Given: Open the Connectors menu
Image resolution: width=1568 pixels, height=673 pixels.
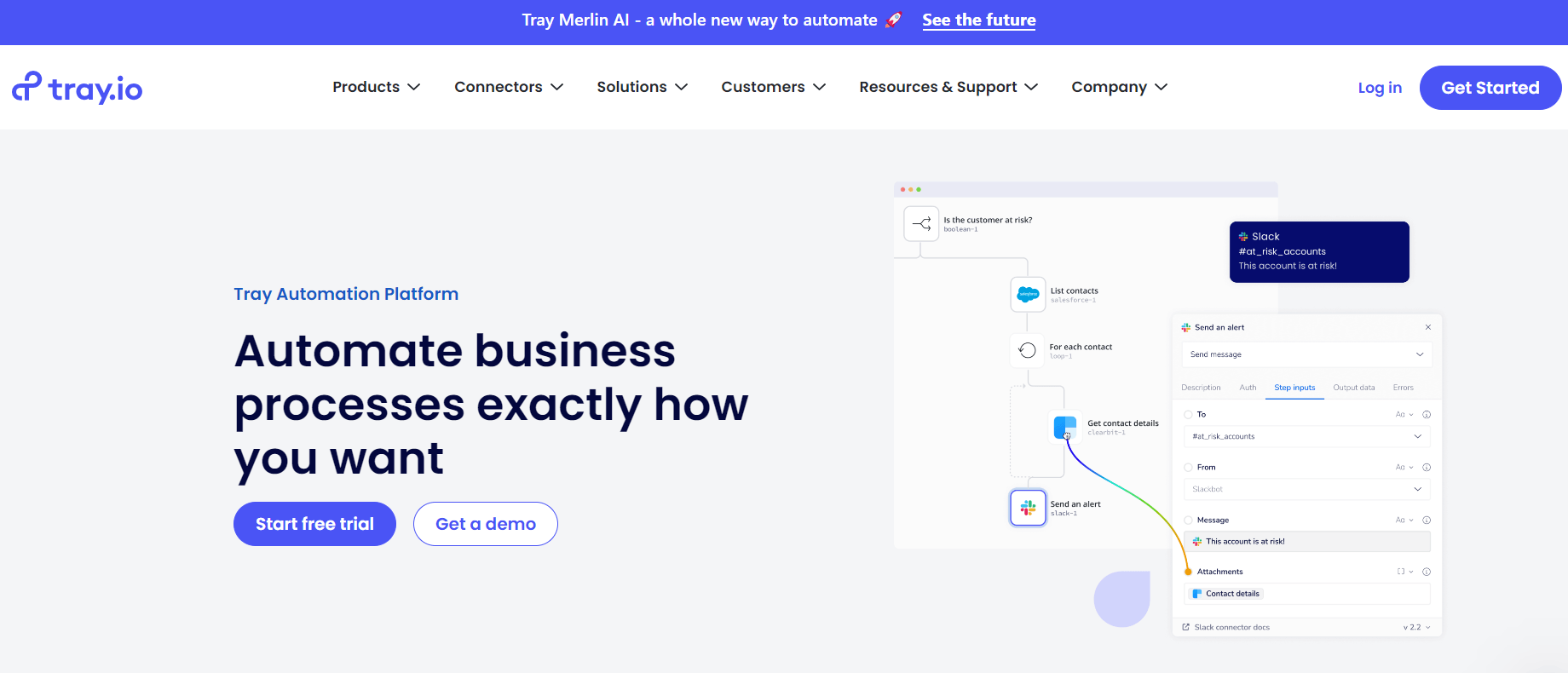Looking at the screenshot, I should pos(509,87).
